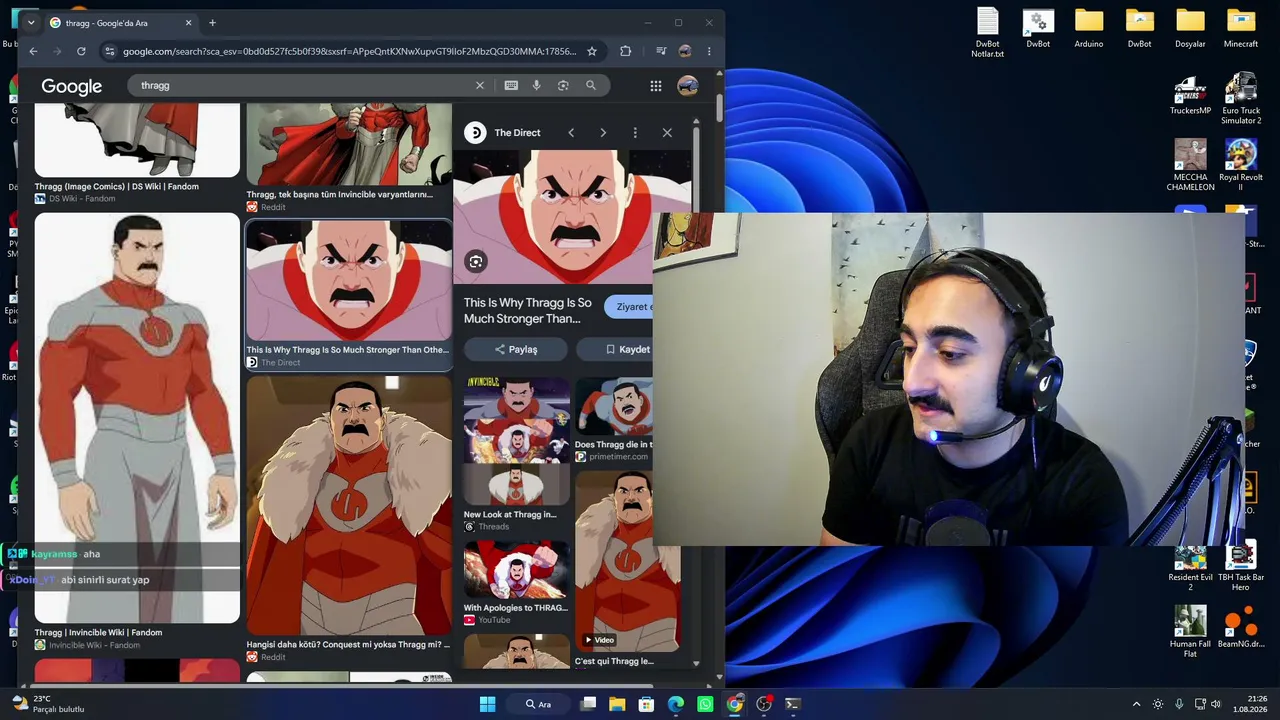The height and width of the screenshot is (720, 1280).
Task: Open OBS Studio from the taskbar
Action: coord(764,704)
